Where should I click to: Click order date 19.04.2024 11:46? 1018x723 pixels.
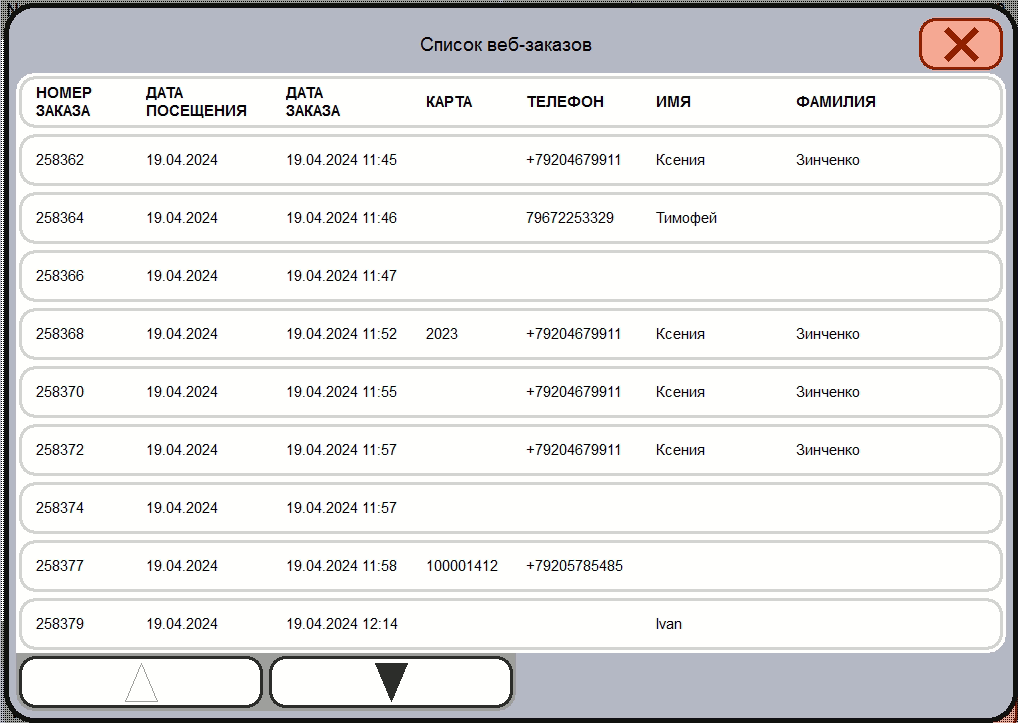(341, 217)
